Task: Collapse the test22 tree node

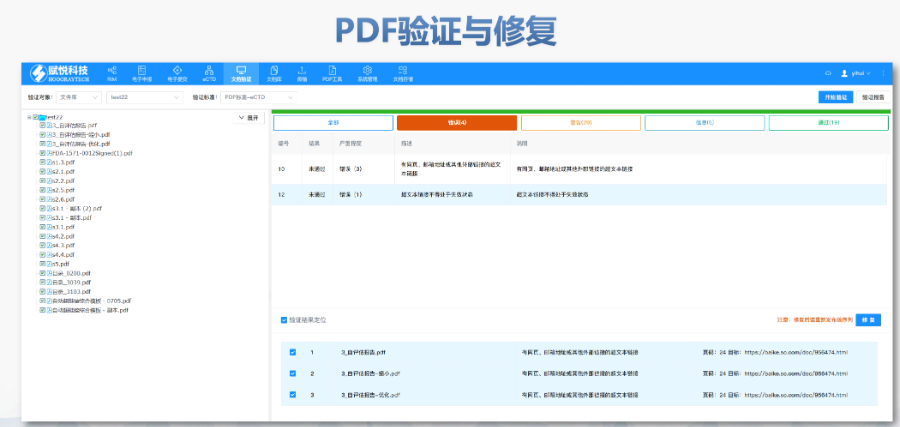Action: click(x=29, y=117)
